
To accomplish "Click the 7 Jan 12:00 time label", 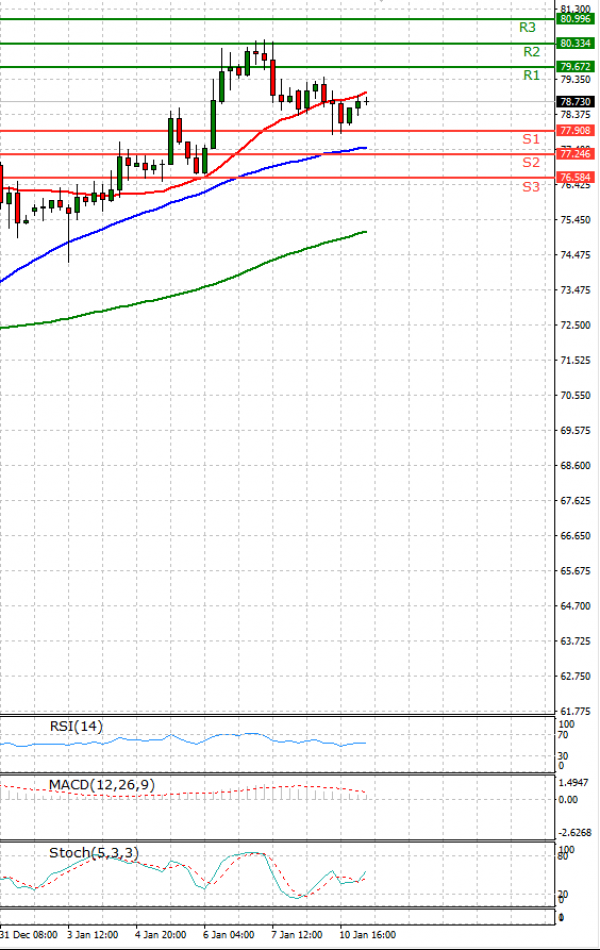I will (296, 935).
